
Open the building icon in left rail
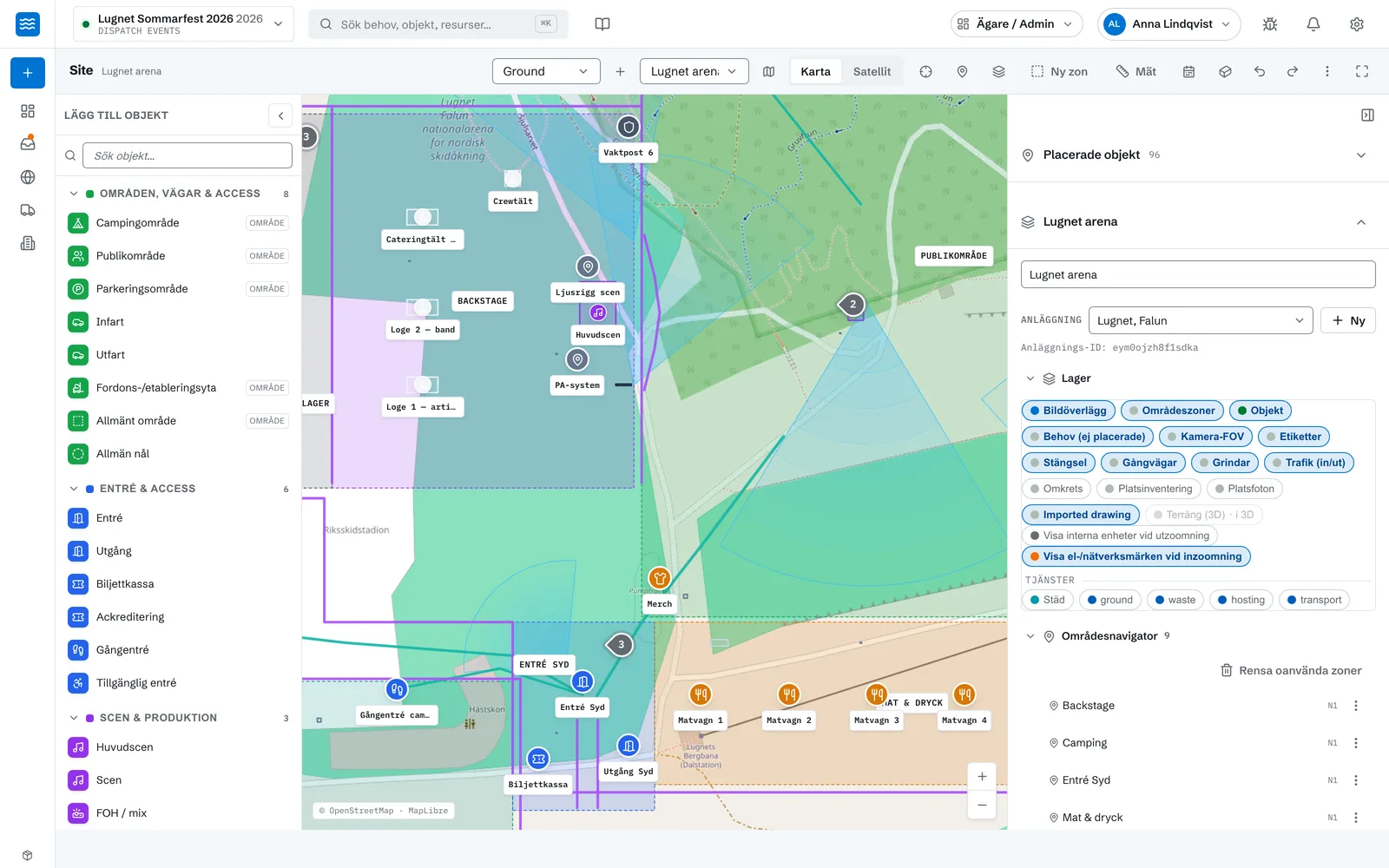28,243
